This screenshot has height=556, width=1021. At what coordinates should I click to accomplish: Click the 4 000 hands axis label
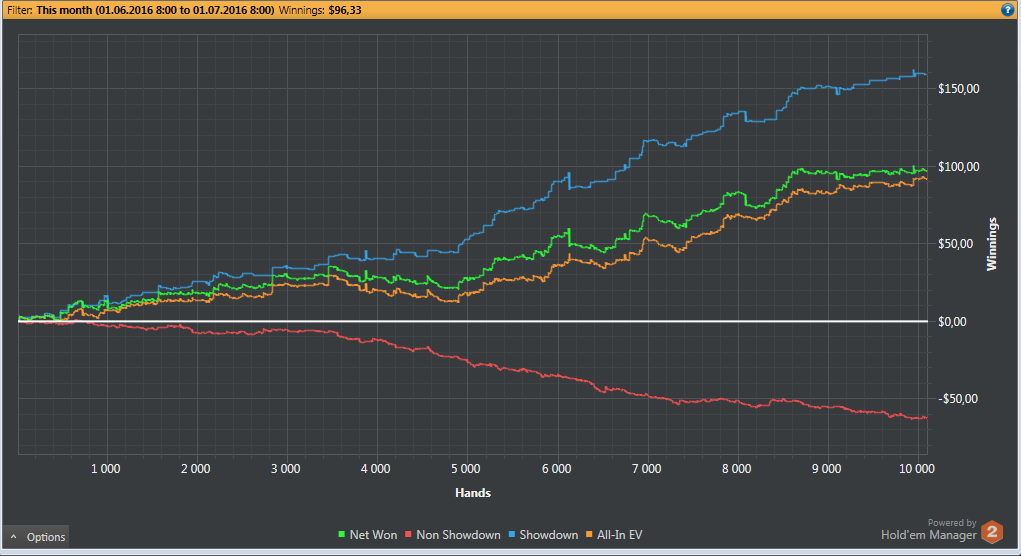(x=376, y=469)
